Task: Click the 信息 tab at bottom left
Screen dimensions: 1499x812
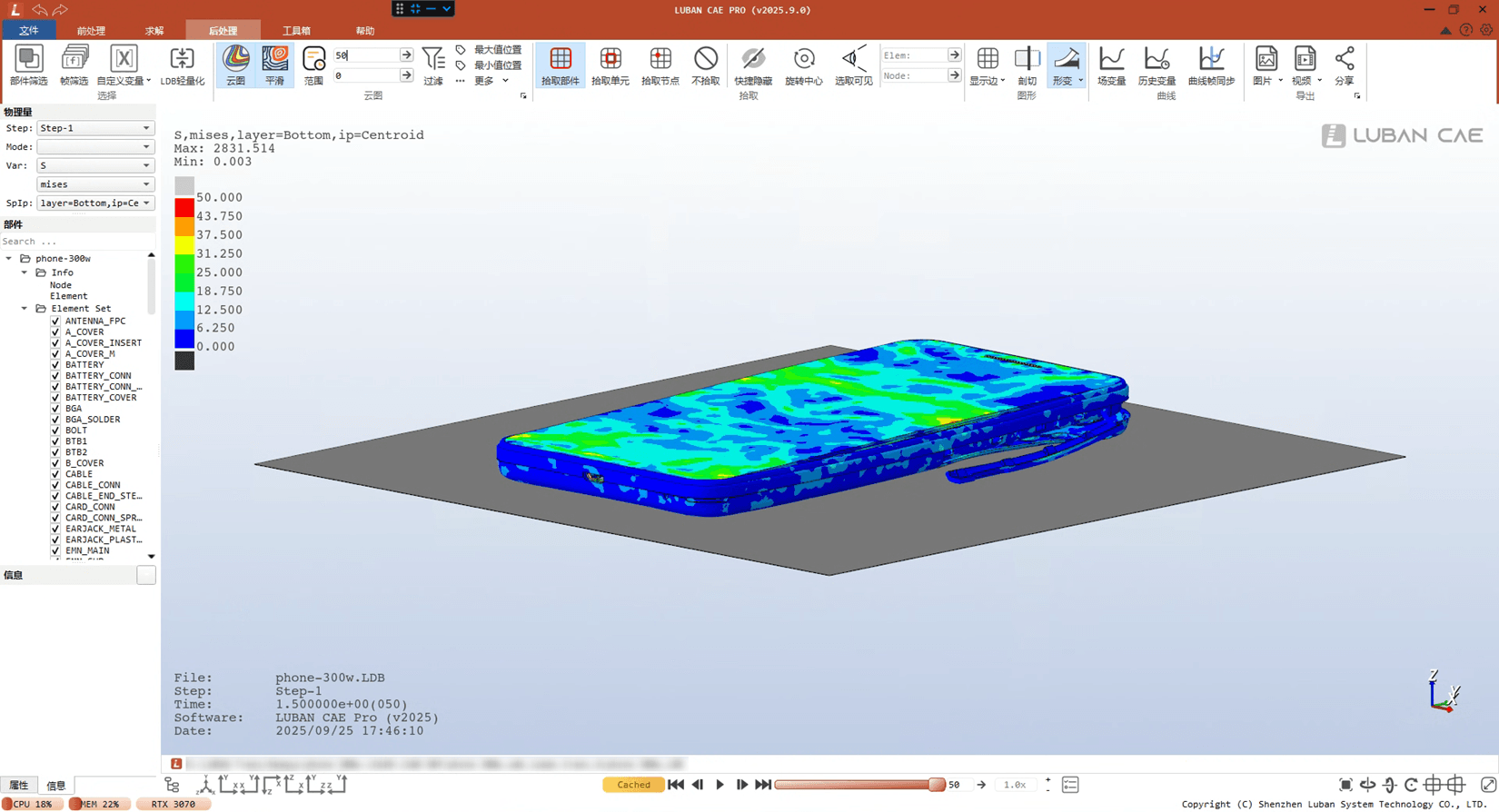Action: [x=56, y=786]
